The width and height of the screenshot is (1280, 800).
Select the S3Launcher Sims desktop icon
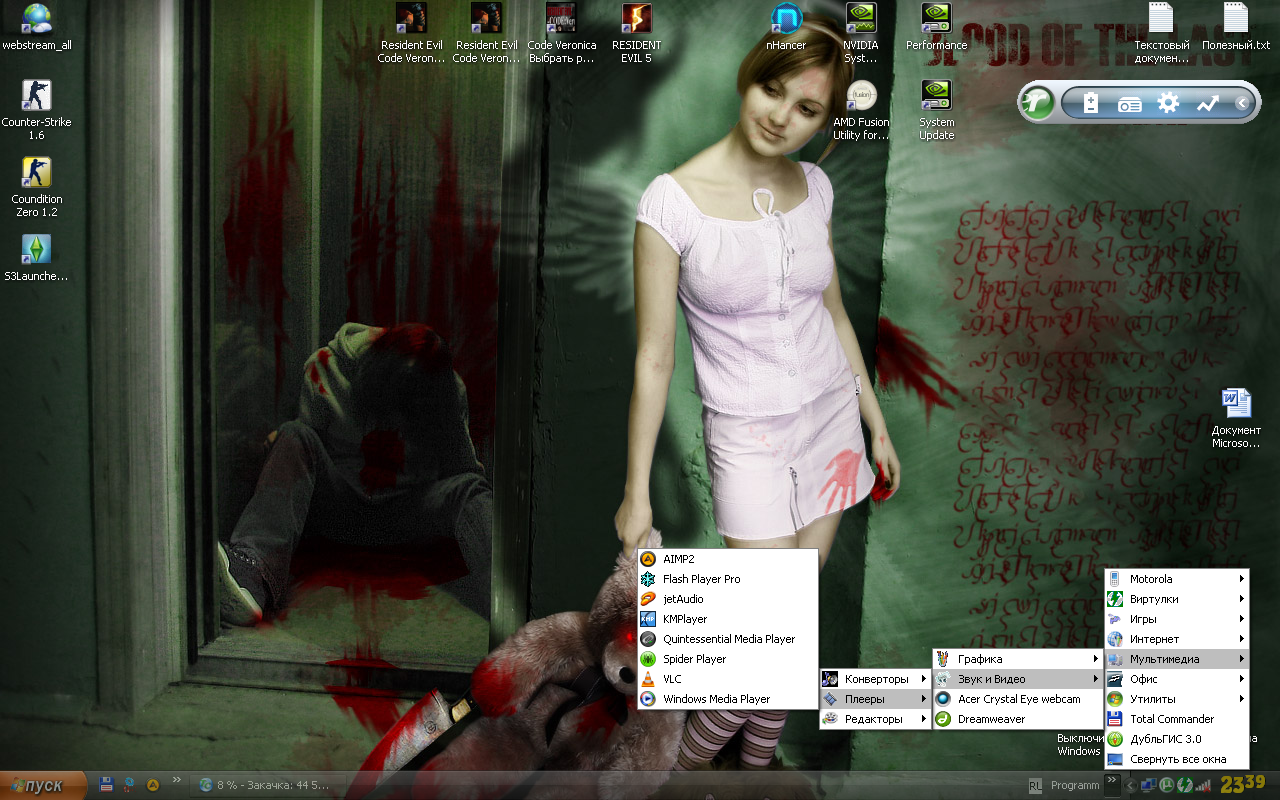37,258
